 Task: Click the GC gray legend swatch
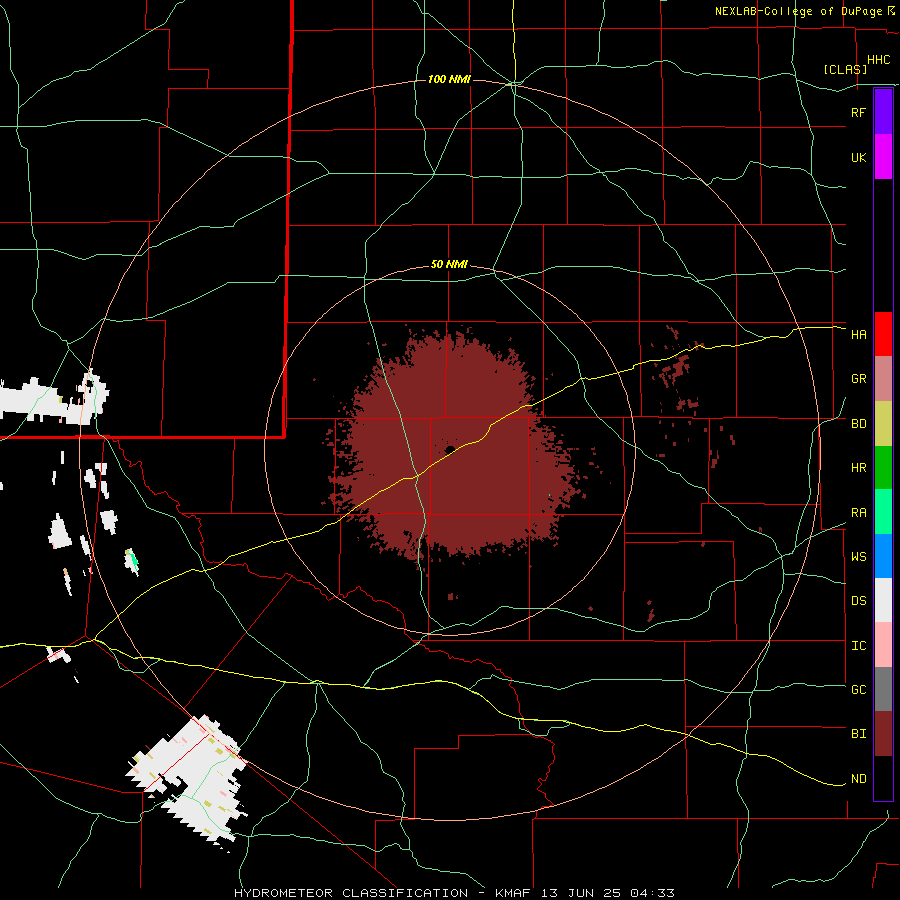(883, 689)
